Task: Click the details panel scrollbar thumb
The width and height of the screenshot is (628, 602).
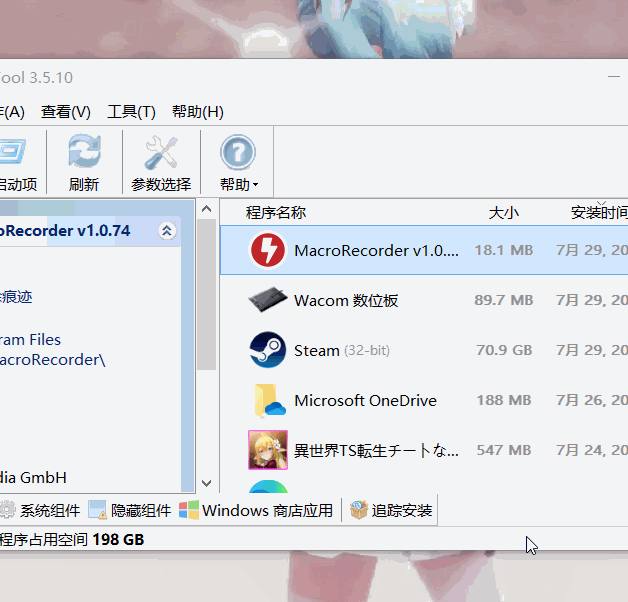Action: 207,294
